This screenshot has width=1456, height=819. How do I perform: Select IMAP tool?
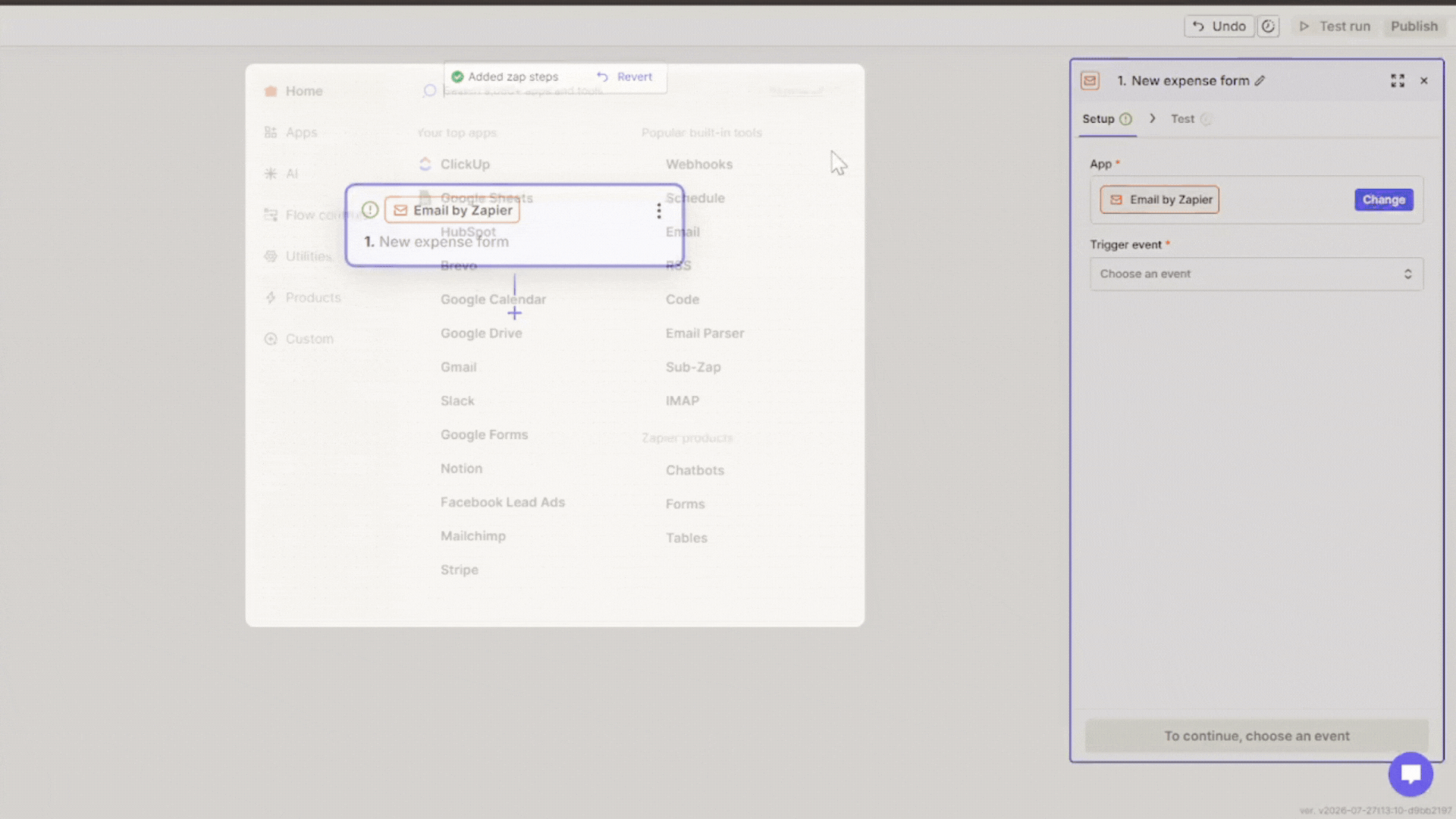[x=682, y=401]
